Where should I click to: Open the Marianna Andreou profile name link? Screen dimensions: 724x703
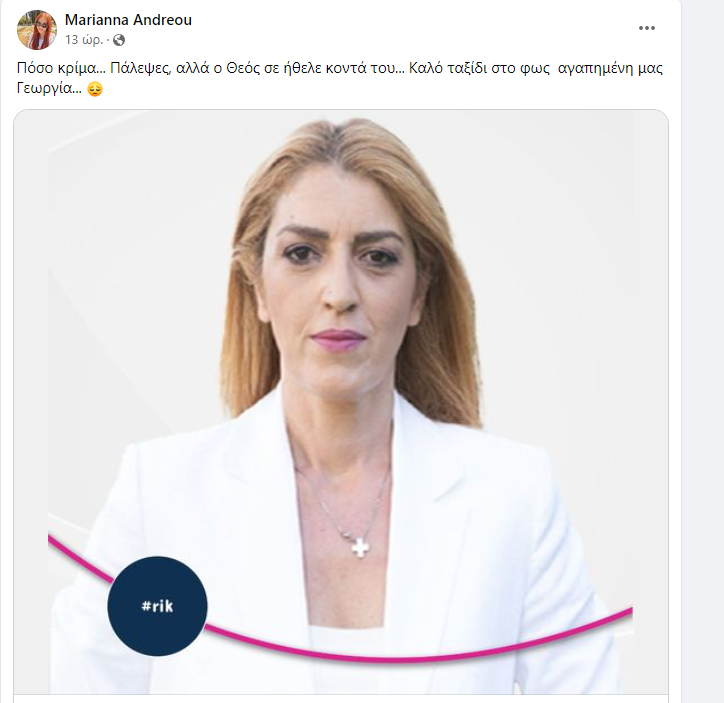point(128,20)
